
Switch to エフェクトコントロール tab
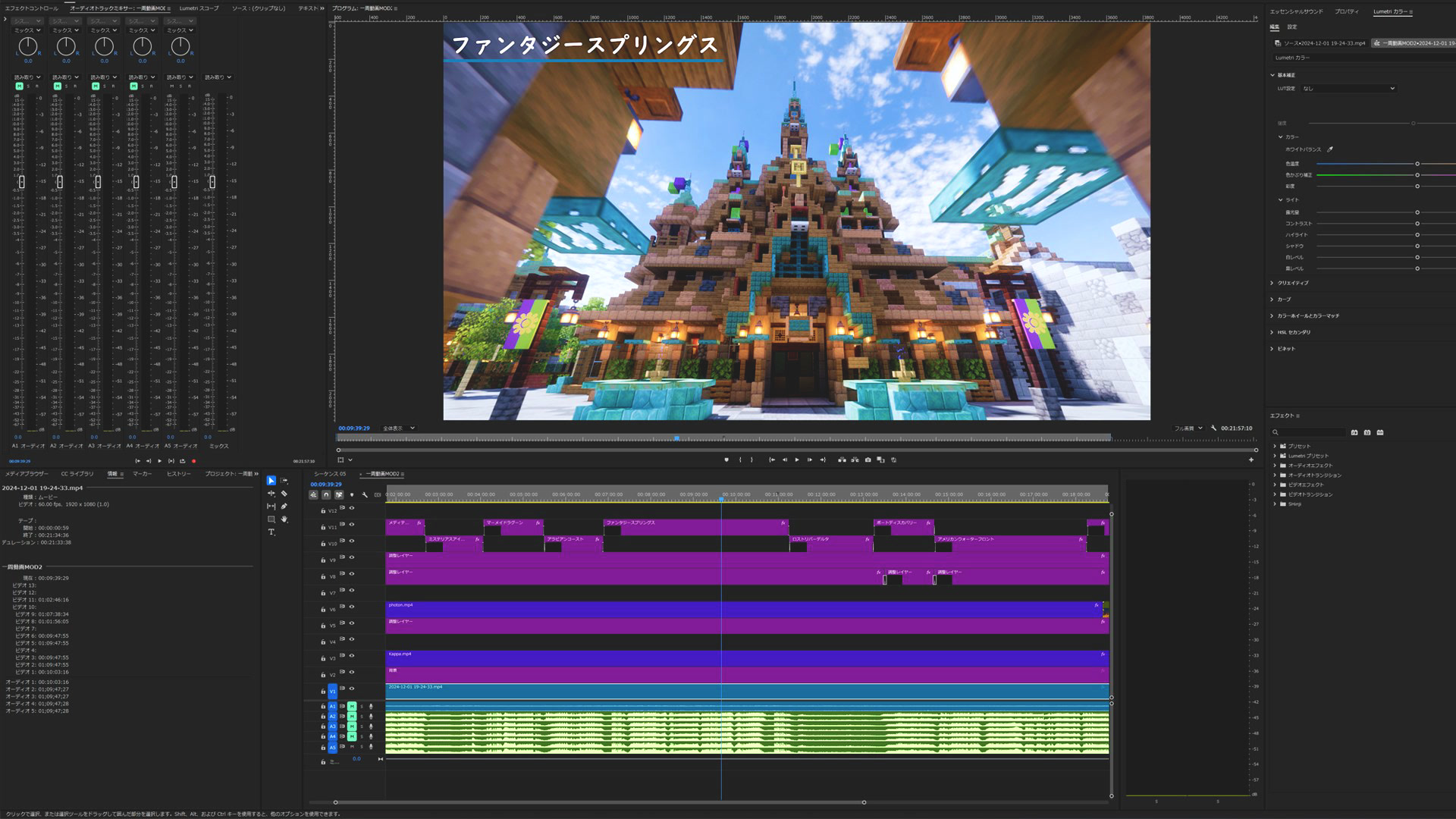pyautogui.click(x=32, y=8)
